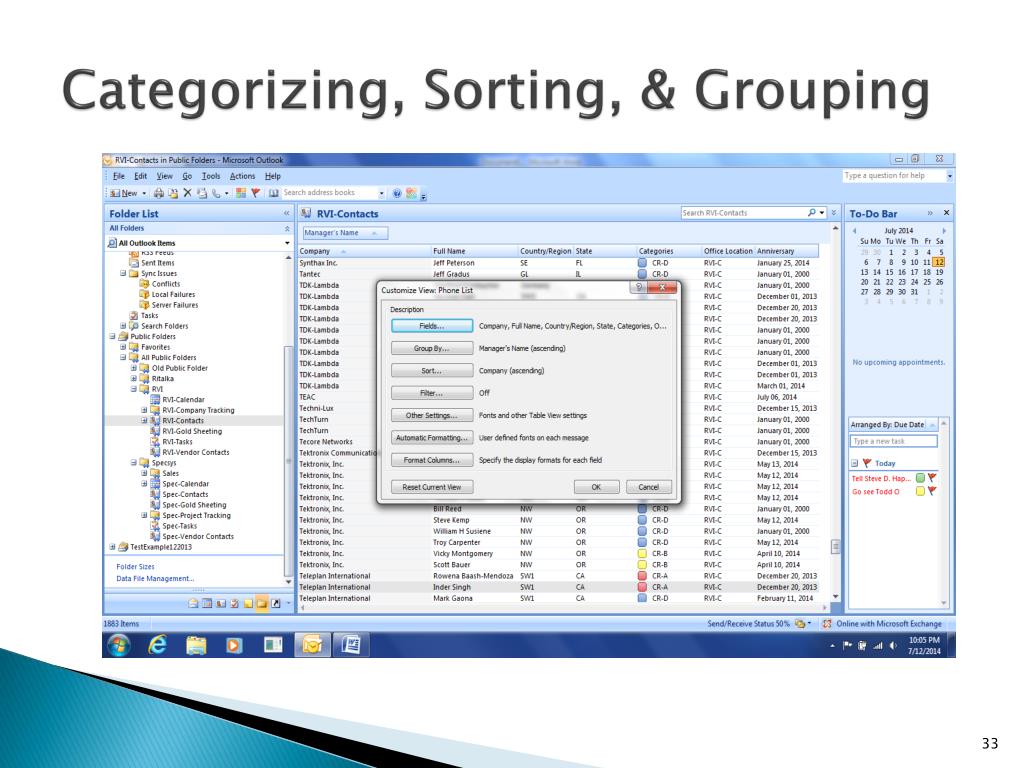Screen dimensions: 1024x768
Task: Open Windows Explorer from the taskbar
Action: [196, 645]
